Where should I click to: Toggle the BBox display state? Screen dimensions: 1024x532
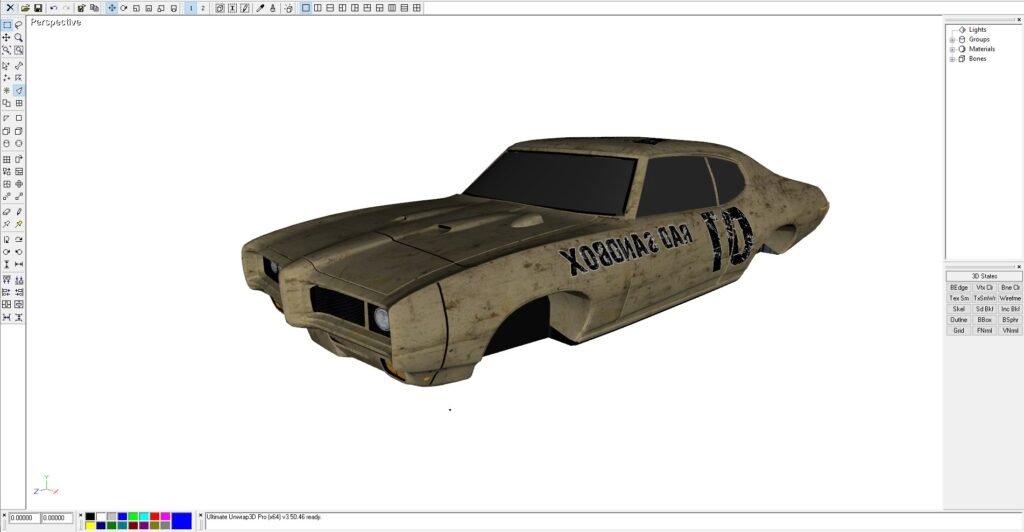point(984,319)
